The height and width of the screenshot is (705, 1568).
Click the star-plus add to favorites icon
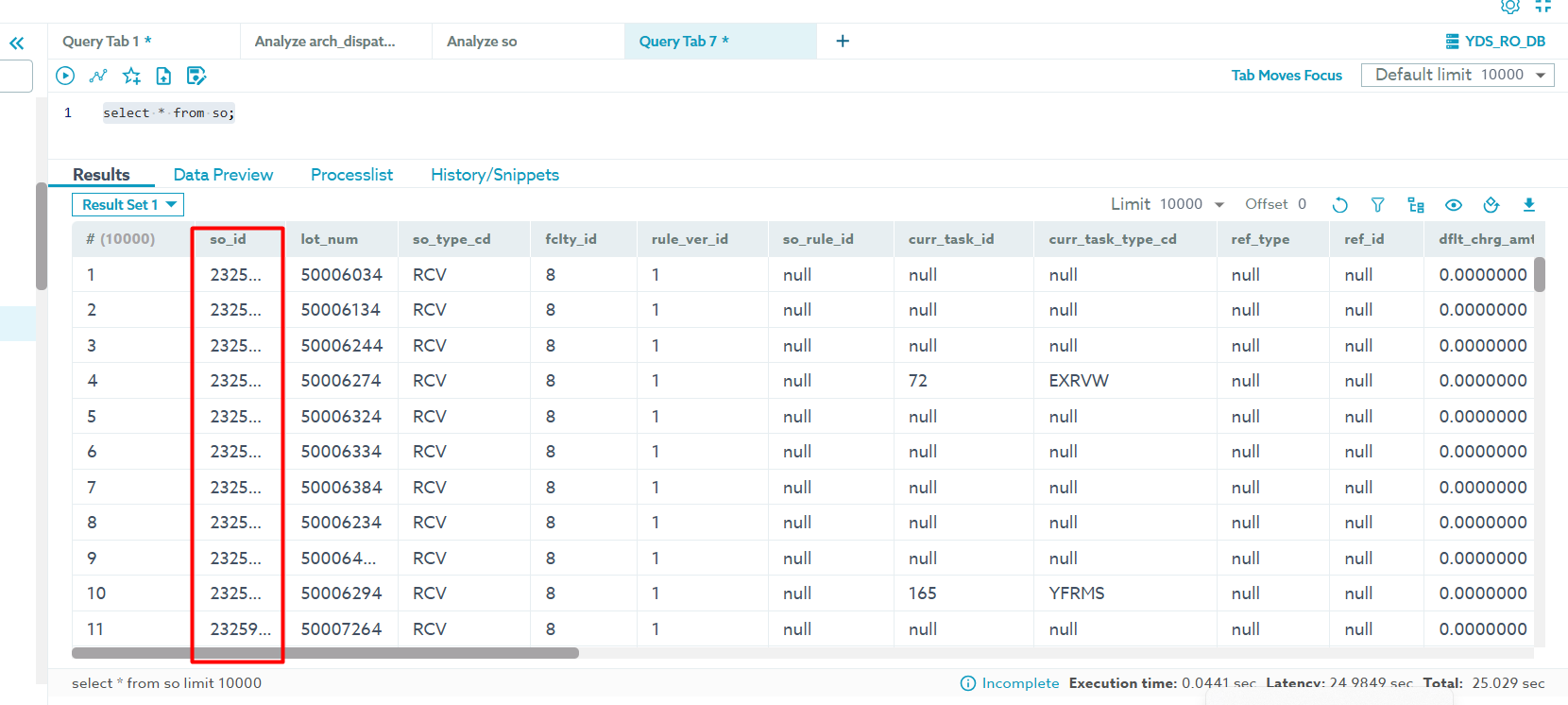click(131, 76)
